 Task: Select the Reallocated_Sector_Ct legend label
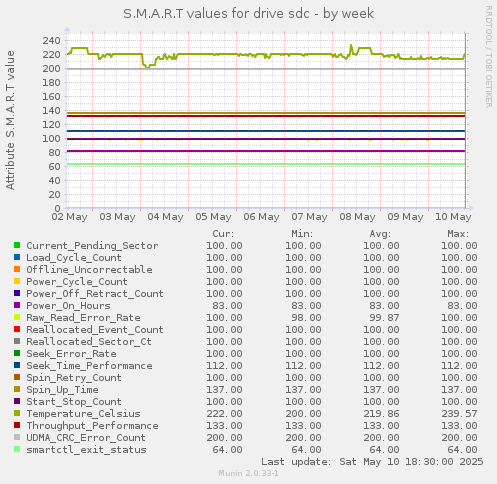pyautogui.click(x=89, y=342)
